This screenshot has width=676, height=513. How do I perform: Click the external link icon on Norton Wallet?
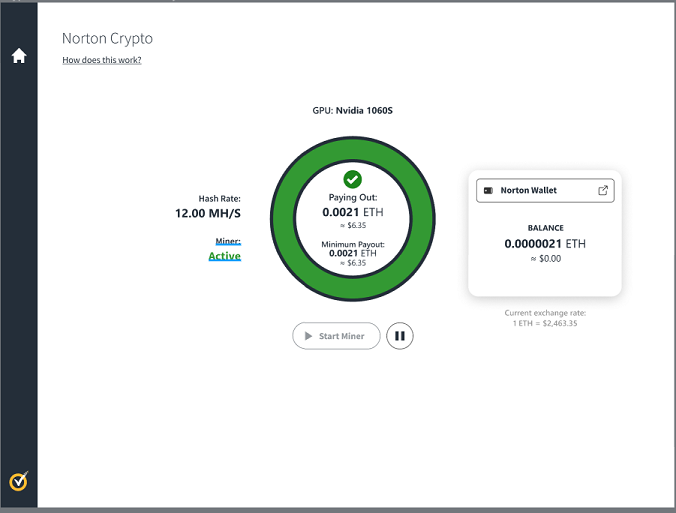click(x=603, y=190)
